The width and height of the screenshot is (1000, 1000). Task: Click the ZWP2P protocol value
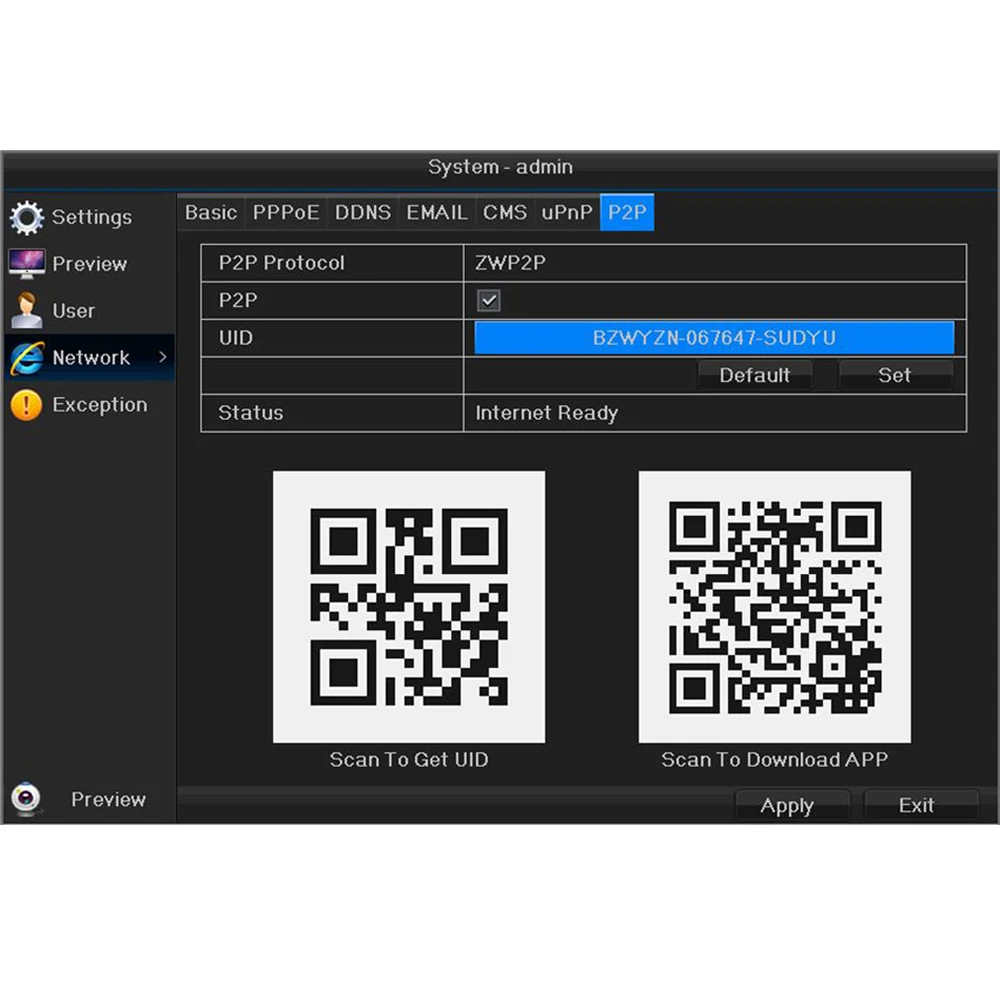coord(510,263)
